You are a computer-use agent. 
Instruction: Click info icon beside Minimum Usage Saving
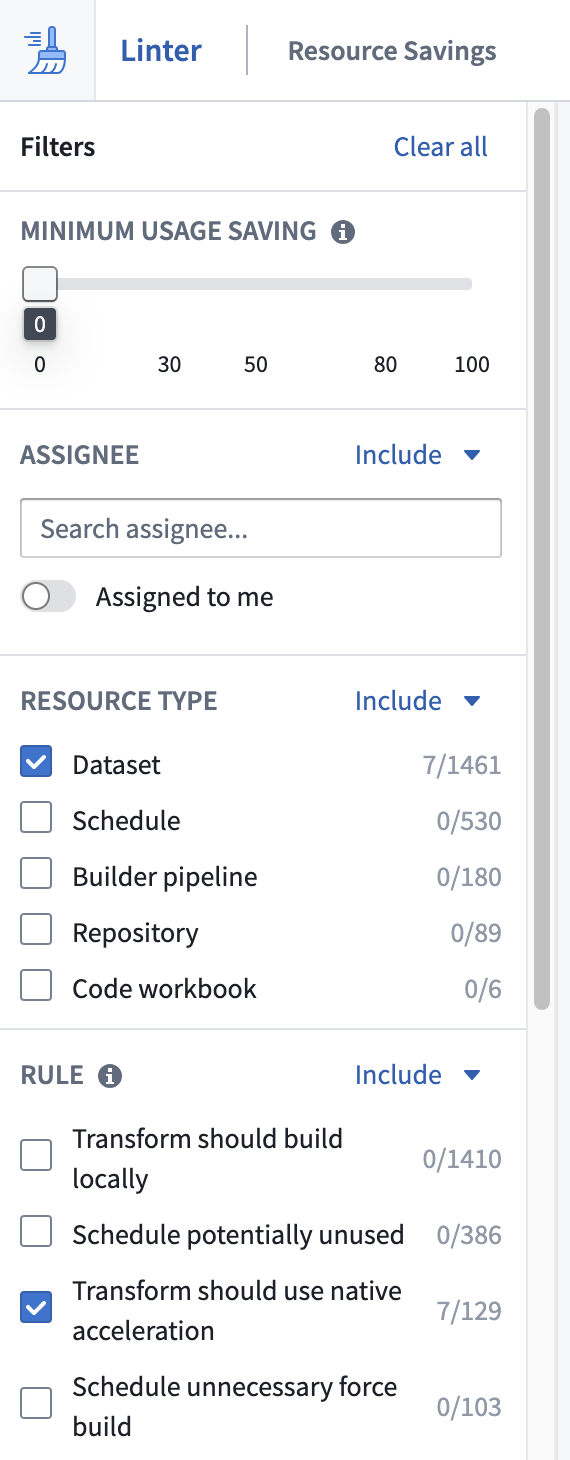[343, 232]
